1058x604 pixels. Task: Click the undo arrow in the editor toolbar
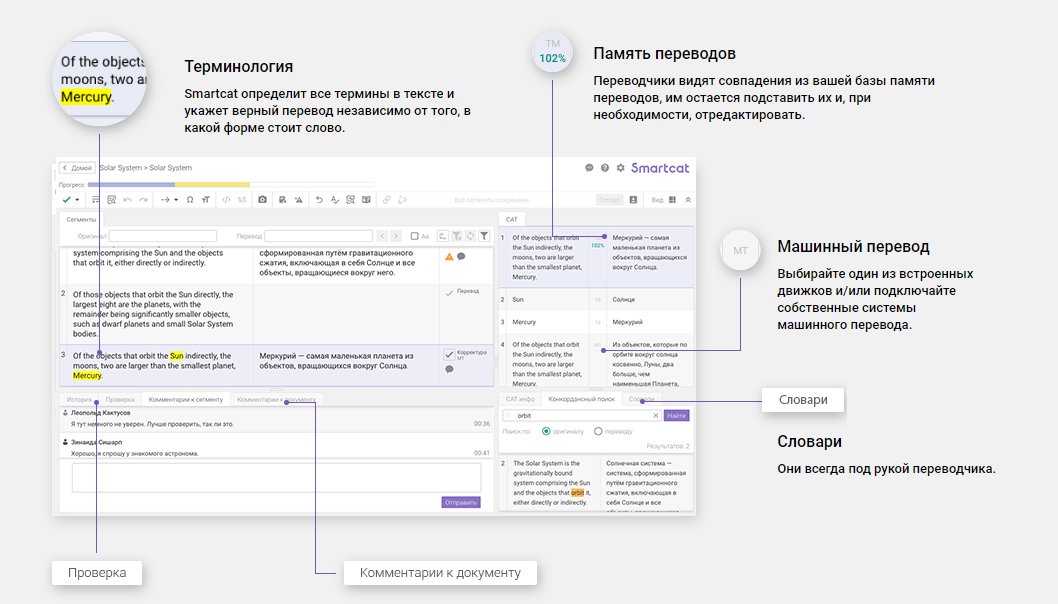pos(126,199)
